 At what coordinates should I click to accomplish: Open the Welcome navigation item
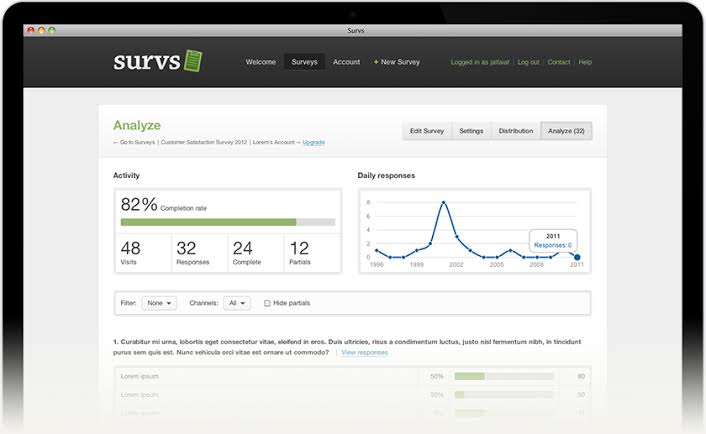261,62
